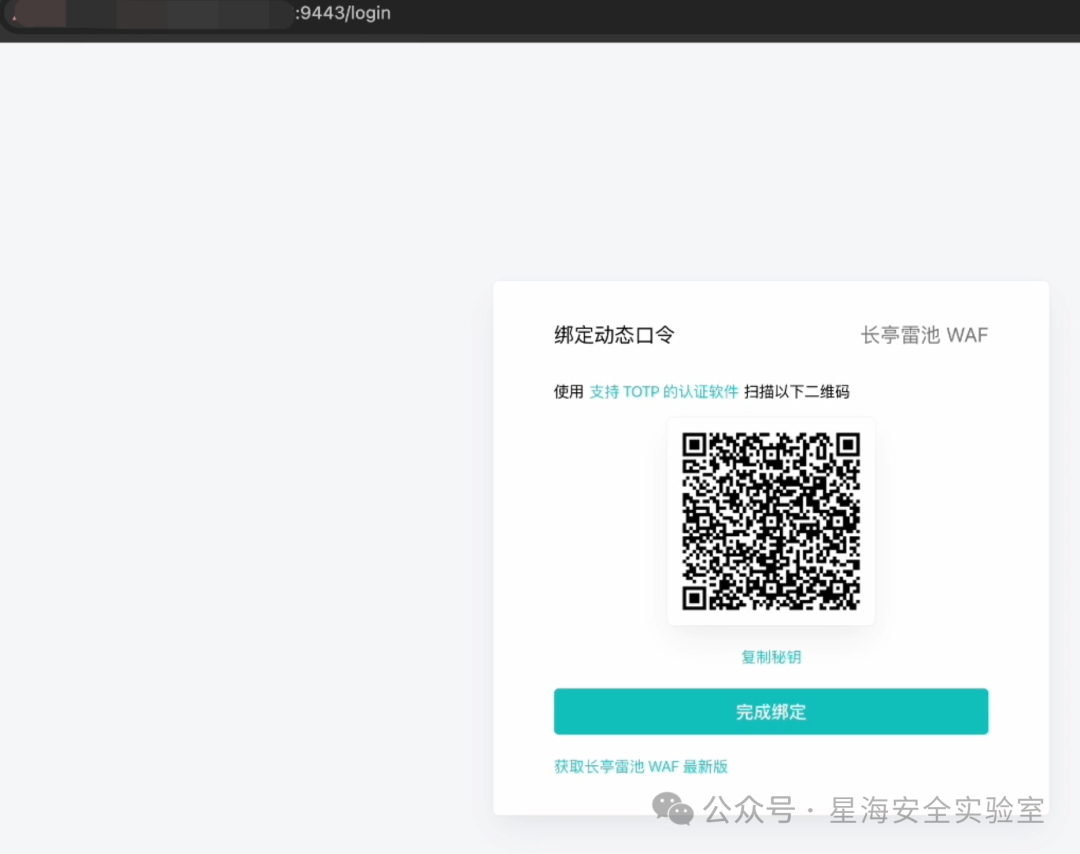1080x854 pixels.
Task: Open the 支持 TOTP 的认证软件 link
Action: pos(663,392)
